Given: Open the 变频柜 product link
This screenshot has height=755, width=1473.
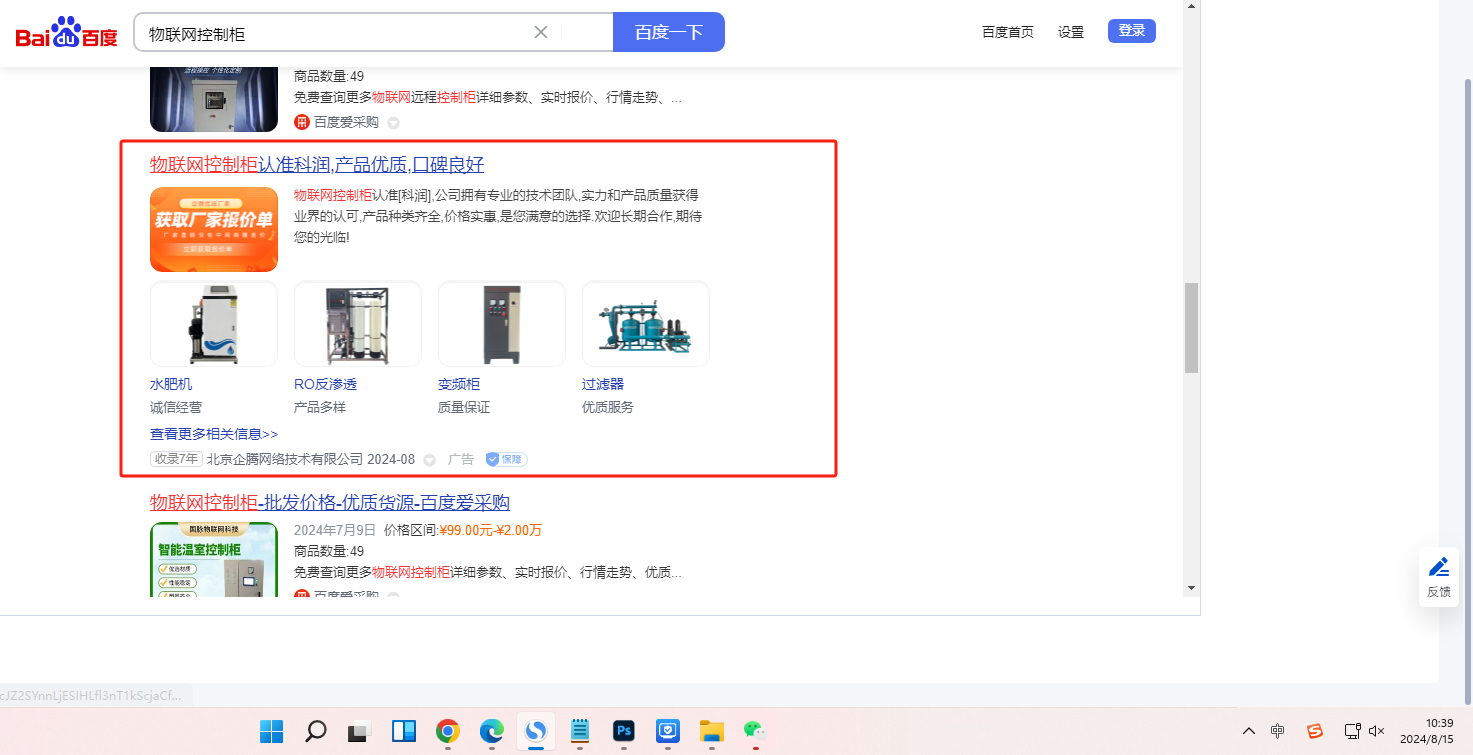Looking at the screenshot, I should tap(459, 384).
